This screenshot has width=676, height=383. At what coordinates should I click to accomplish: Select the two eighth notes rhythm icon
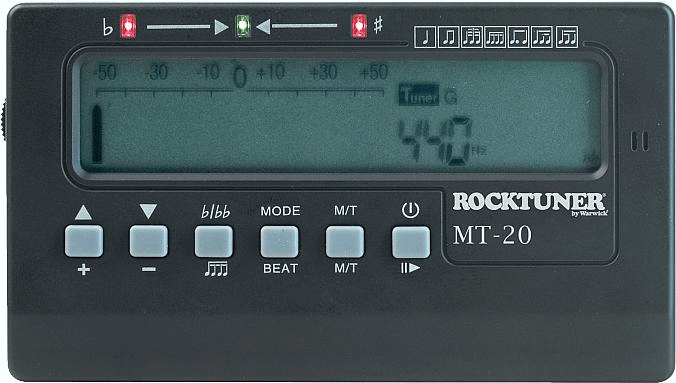[449, 37]
